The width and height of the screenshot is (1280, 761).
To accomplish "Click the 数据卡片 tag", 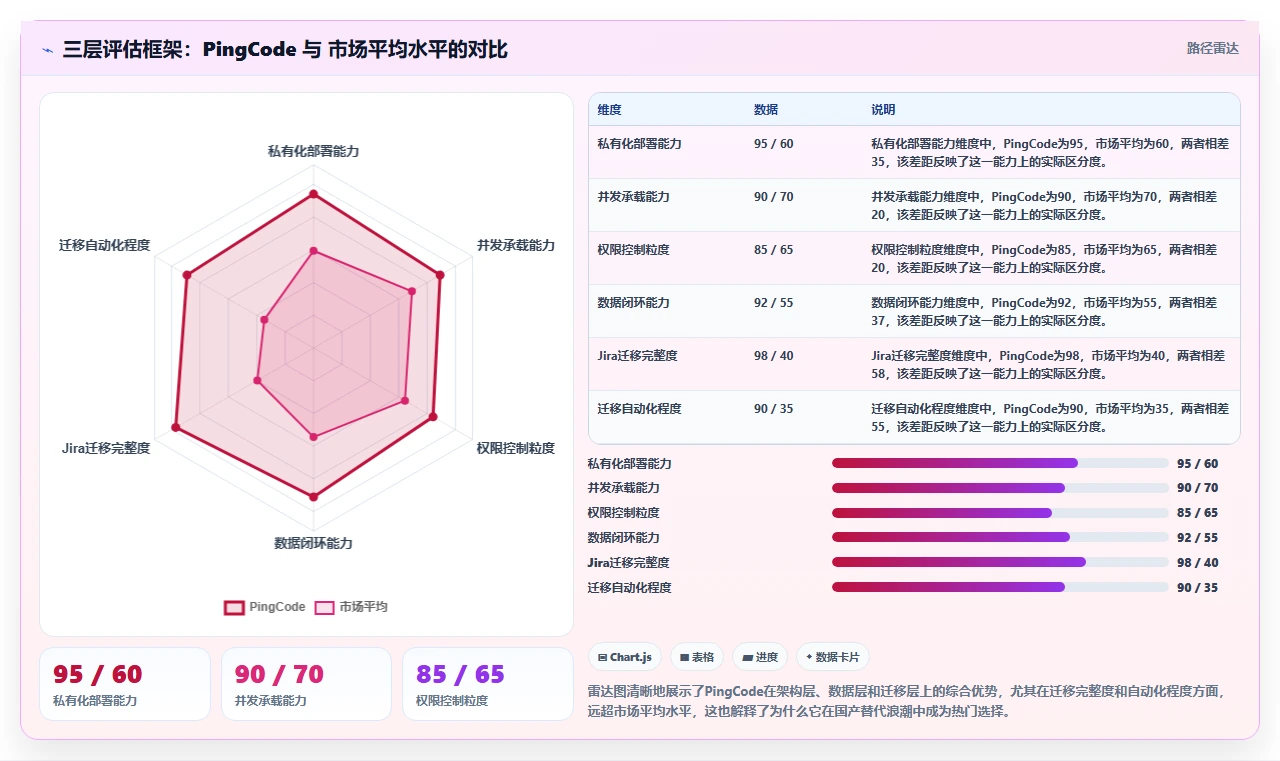I will pyautogui.click(x=833, y=657).
